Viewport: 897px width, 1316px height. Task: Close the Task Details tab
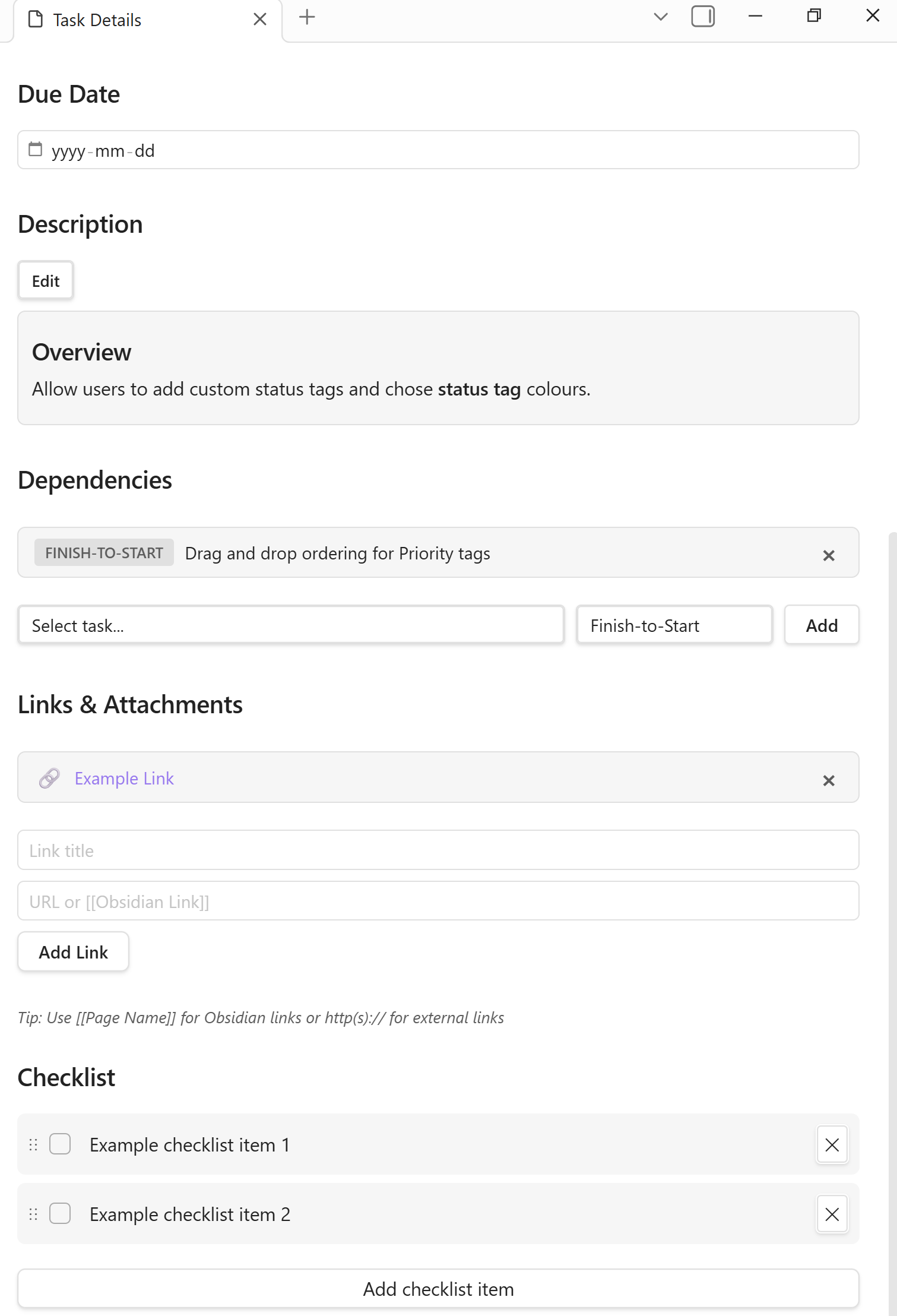[259, 20]
